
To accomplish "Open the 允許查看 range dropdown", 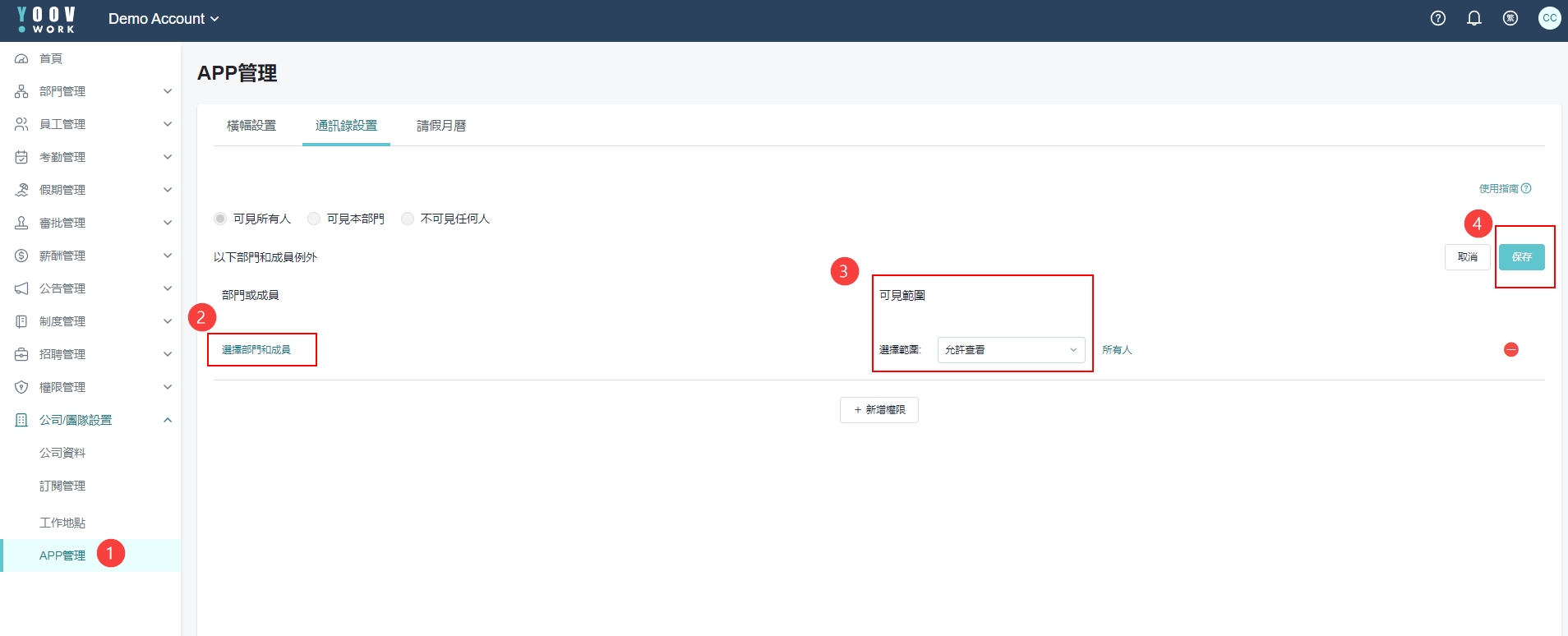I will pos(1010,350).
